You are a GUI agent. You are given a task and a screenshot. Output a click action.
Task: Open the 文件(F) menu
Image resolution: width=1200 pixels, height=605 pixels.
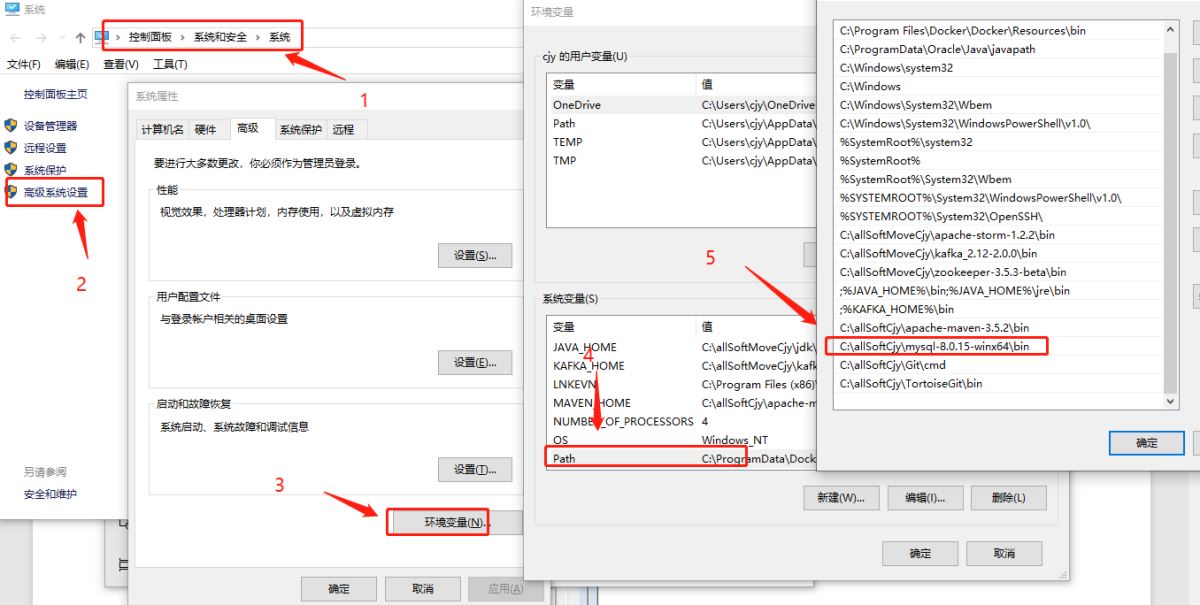pyautogui.click(x=24, y=64)
